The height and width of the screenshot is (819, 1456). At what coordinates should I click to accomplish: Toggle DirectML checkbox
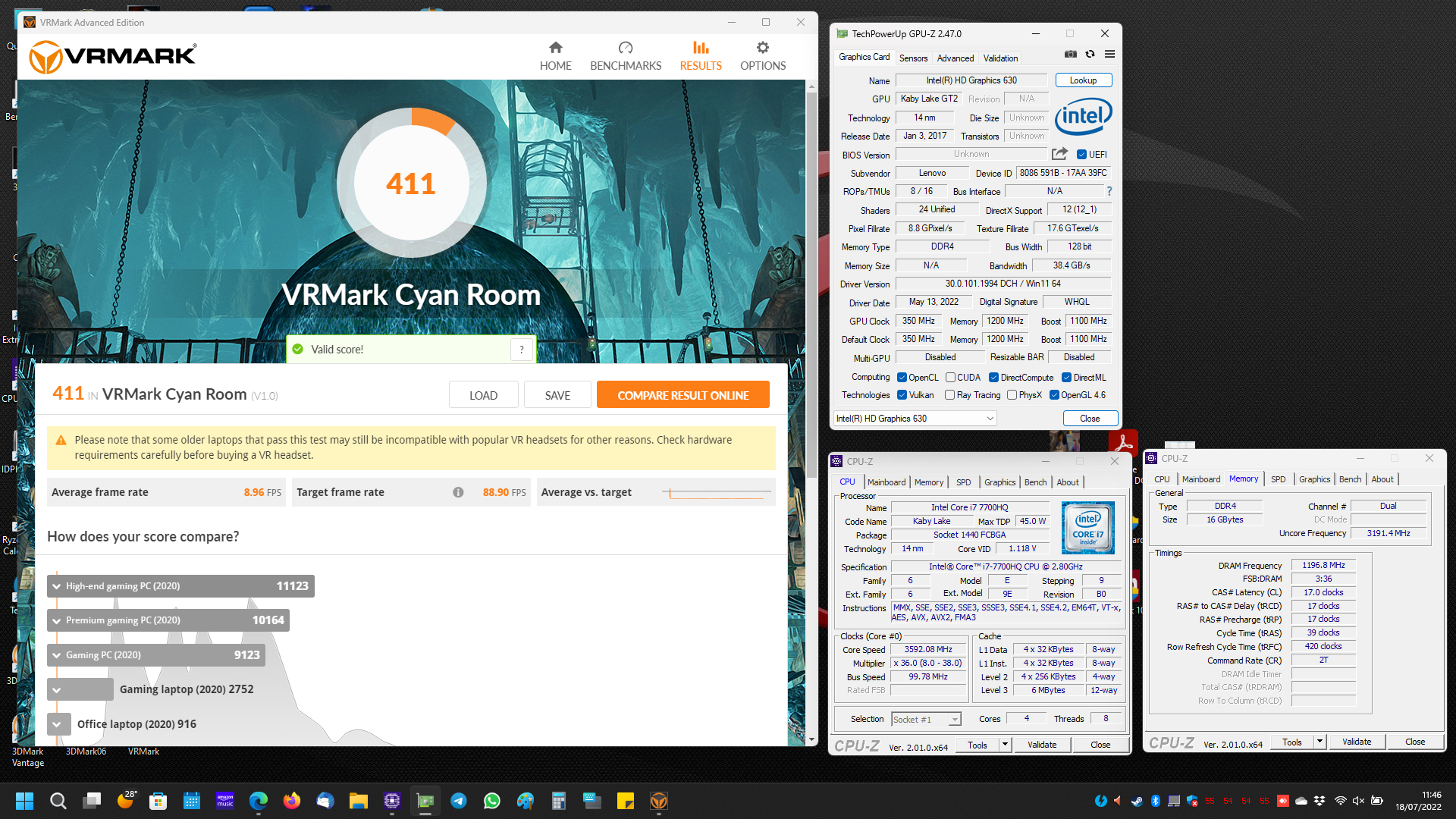point(1066,377)
